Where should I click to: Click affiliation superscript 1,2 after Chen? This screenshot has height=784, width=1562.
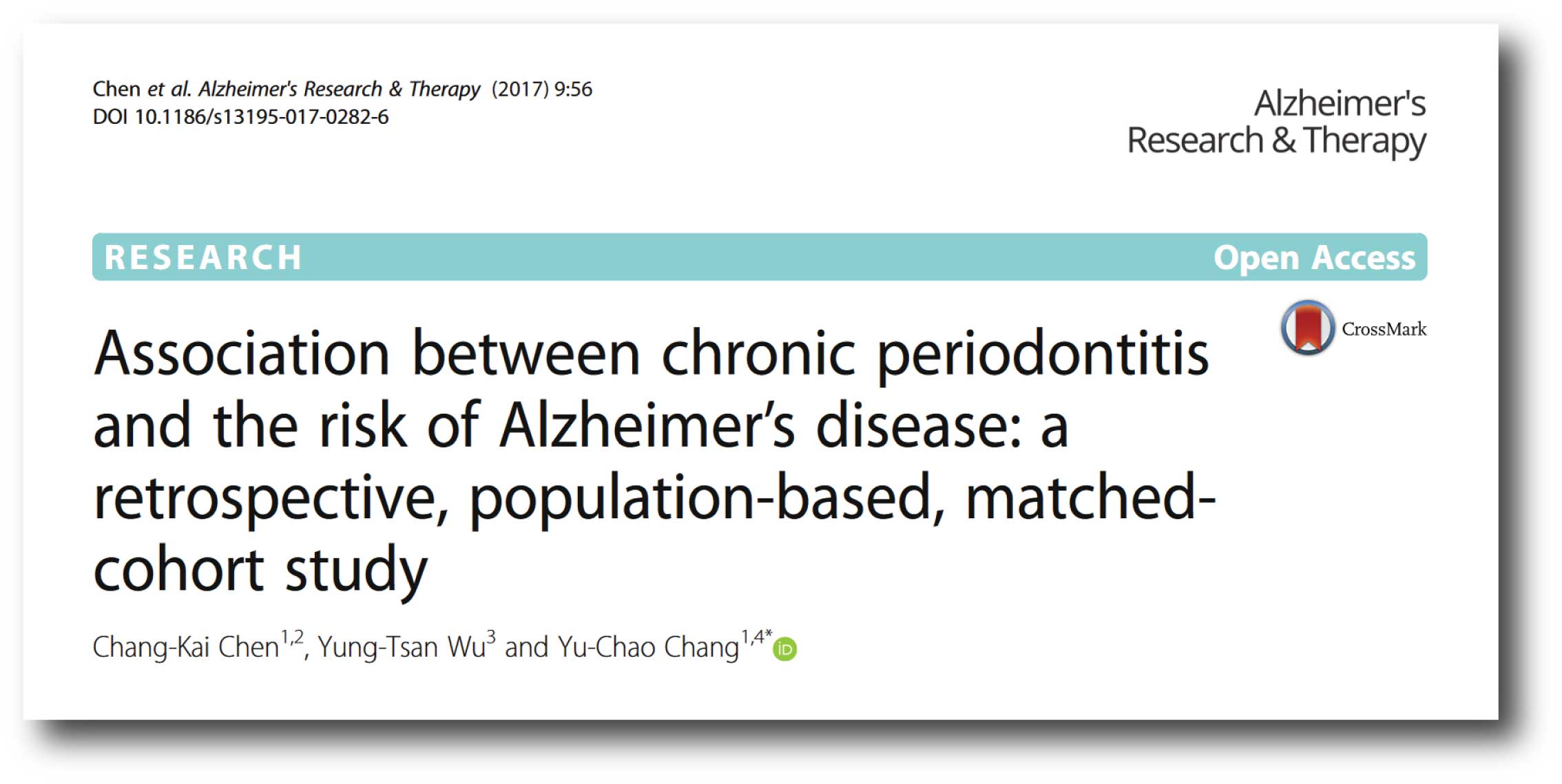[292, 637]
